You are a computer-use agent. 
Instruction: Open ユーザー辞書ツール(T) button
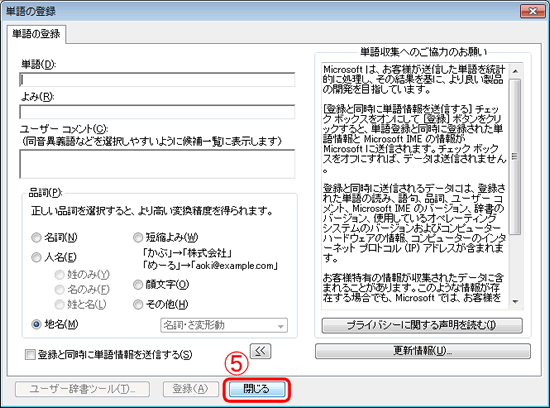(x=82, y=389)
